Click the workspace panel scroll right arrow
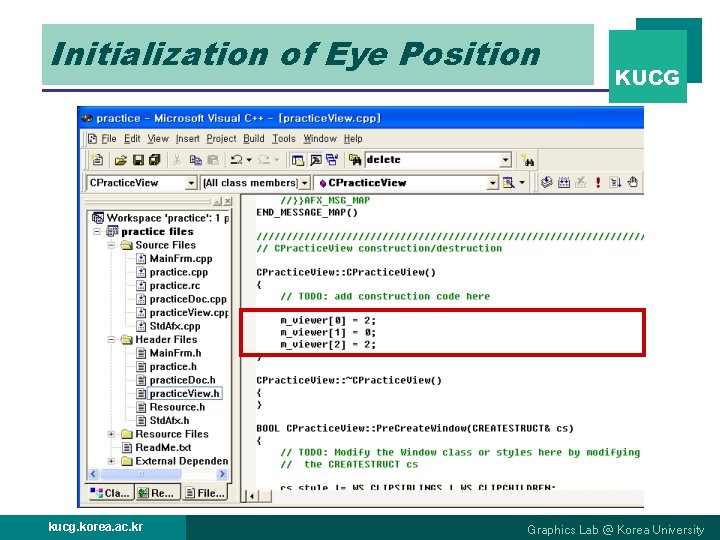This screenshot has height=540, width=720. 222,474
